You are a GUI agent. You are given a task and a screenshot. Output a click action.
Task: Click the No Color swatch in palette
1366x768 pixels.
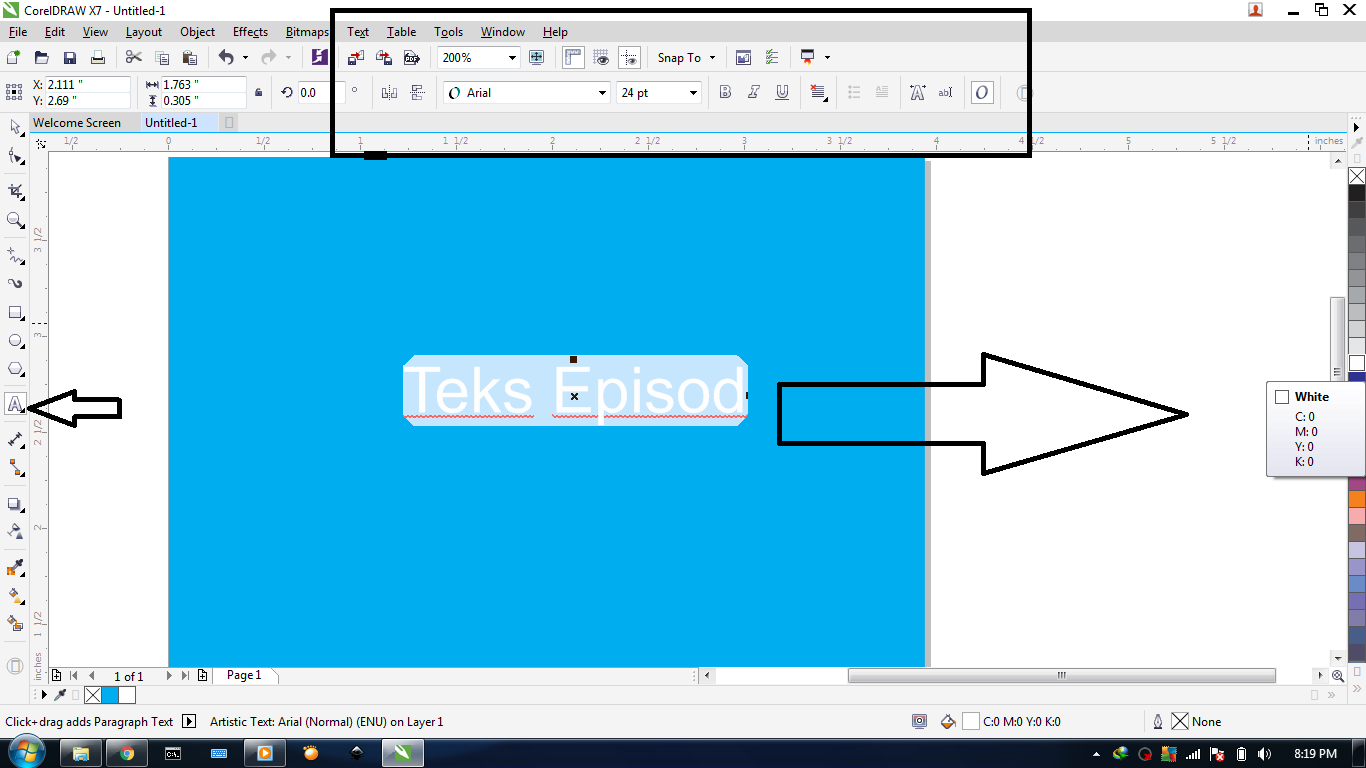(x=1357, y=176)
